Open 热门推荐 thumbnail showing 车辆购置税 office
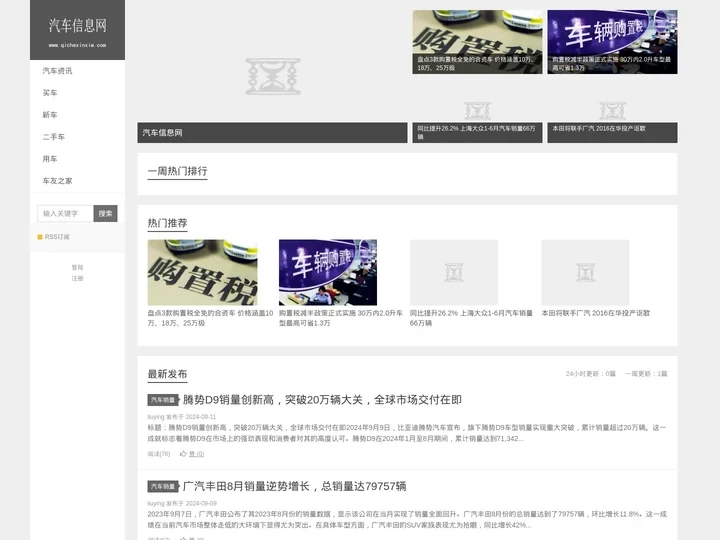Viewport: 720px width, 540px height. tap(328, 272)
